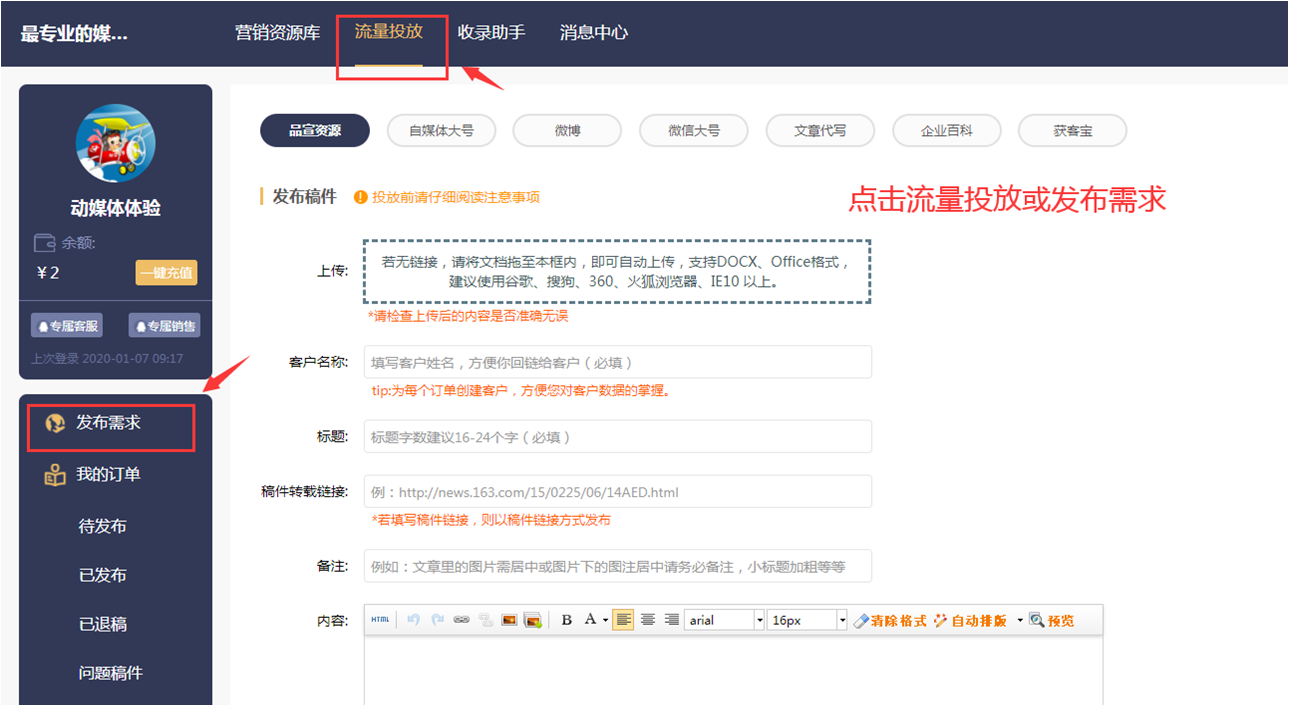Click the orange info icon before 投放前请仔细阅读注意事项
The image size is (1289, 706).
click(362, 198)
